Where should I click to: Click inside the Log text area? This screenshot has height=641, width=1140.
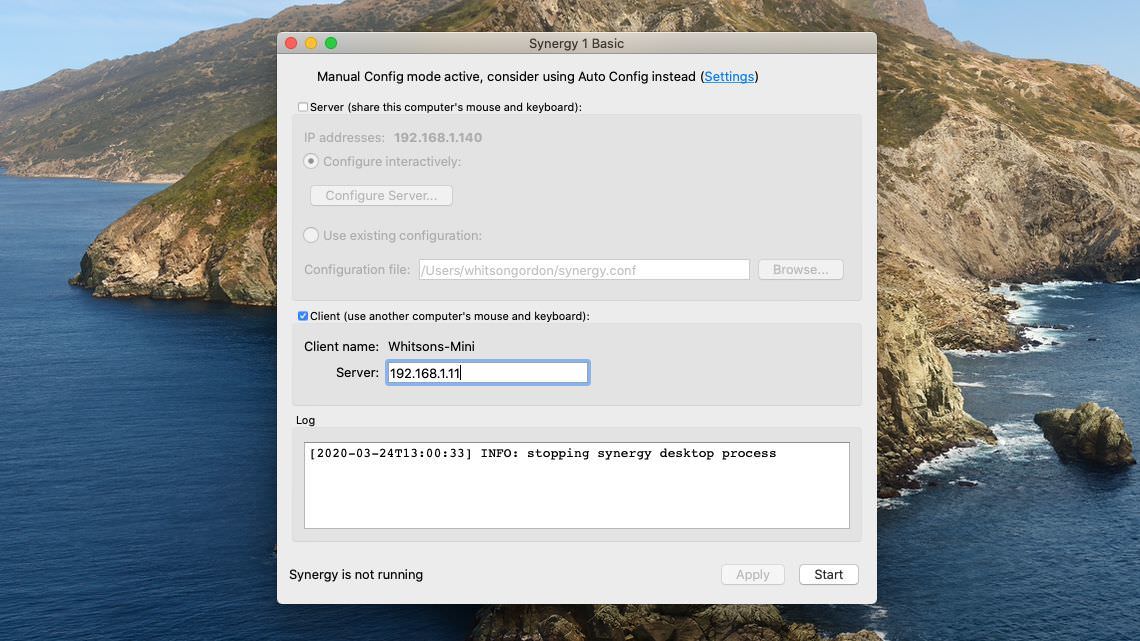[x=577, y=485]
